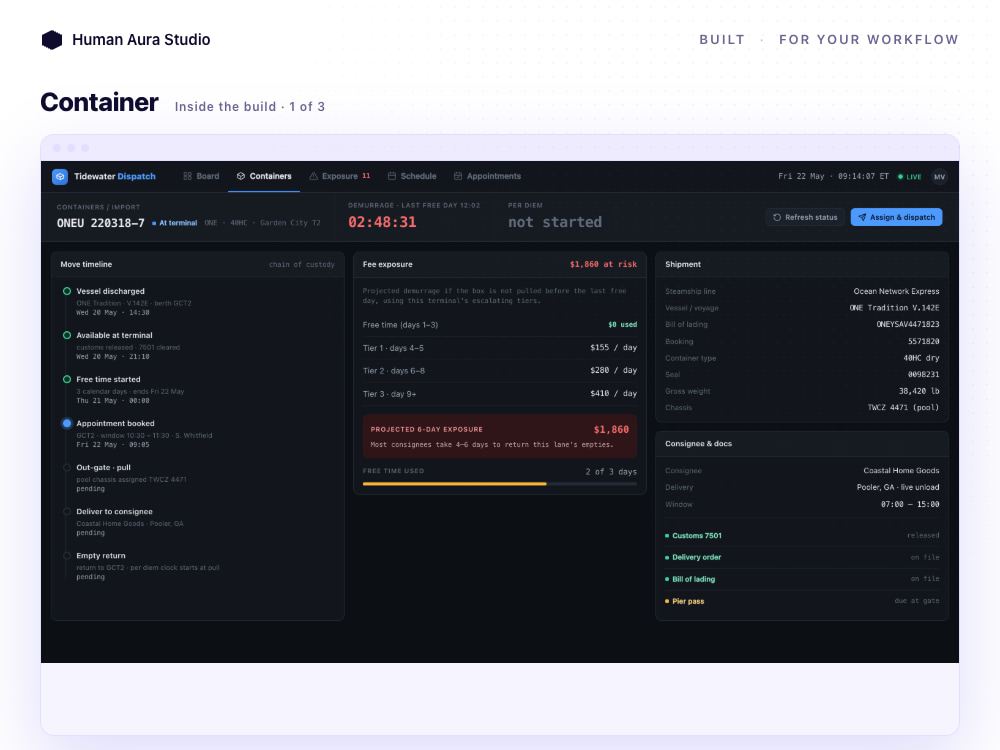
Task: Click container number ONEU 220318-7
Action: (x=101, y=223)
